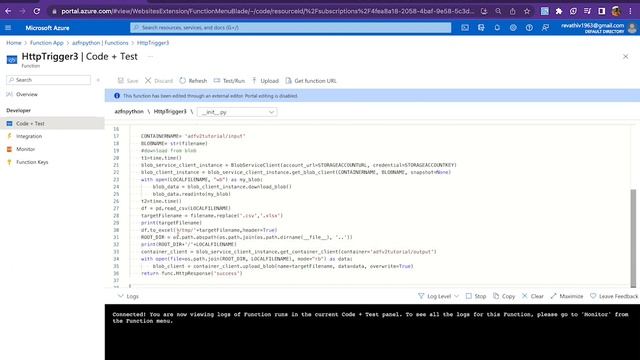Click the code editor vertical scrollbar
This screenshot has height=360, width=640.
coord(633,238)
